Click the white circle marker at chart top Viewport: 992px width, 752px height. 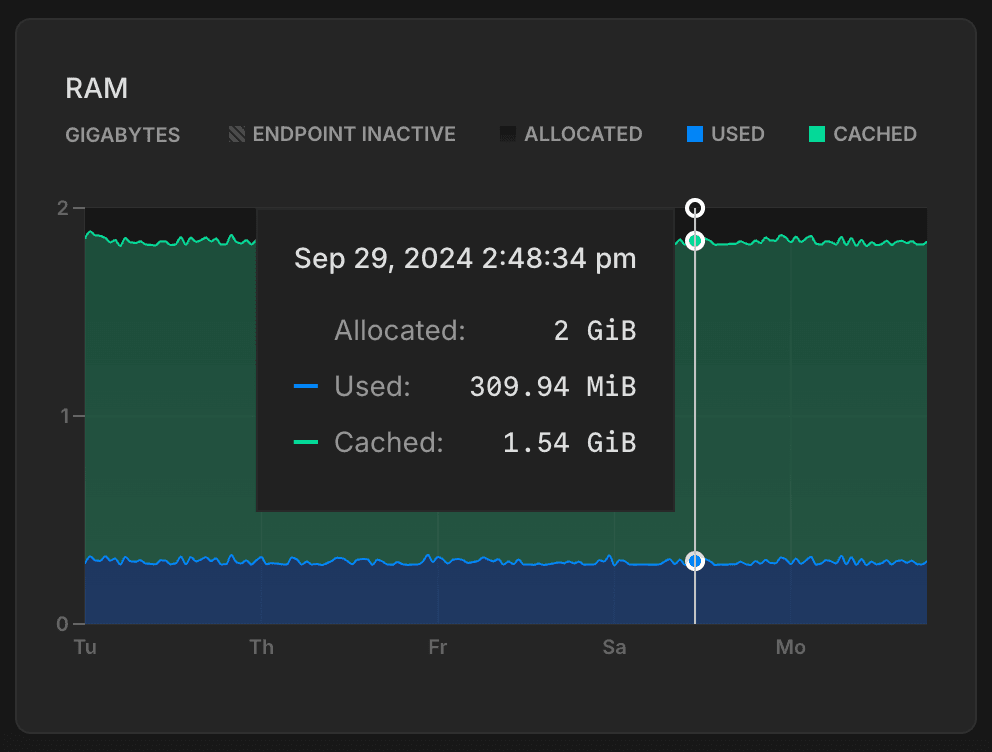point(695,208)
